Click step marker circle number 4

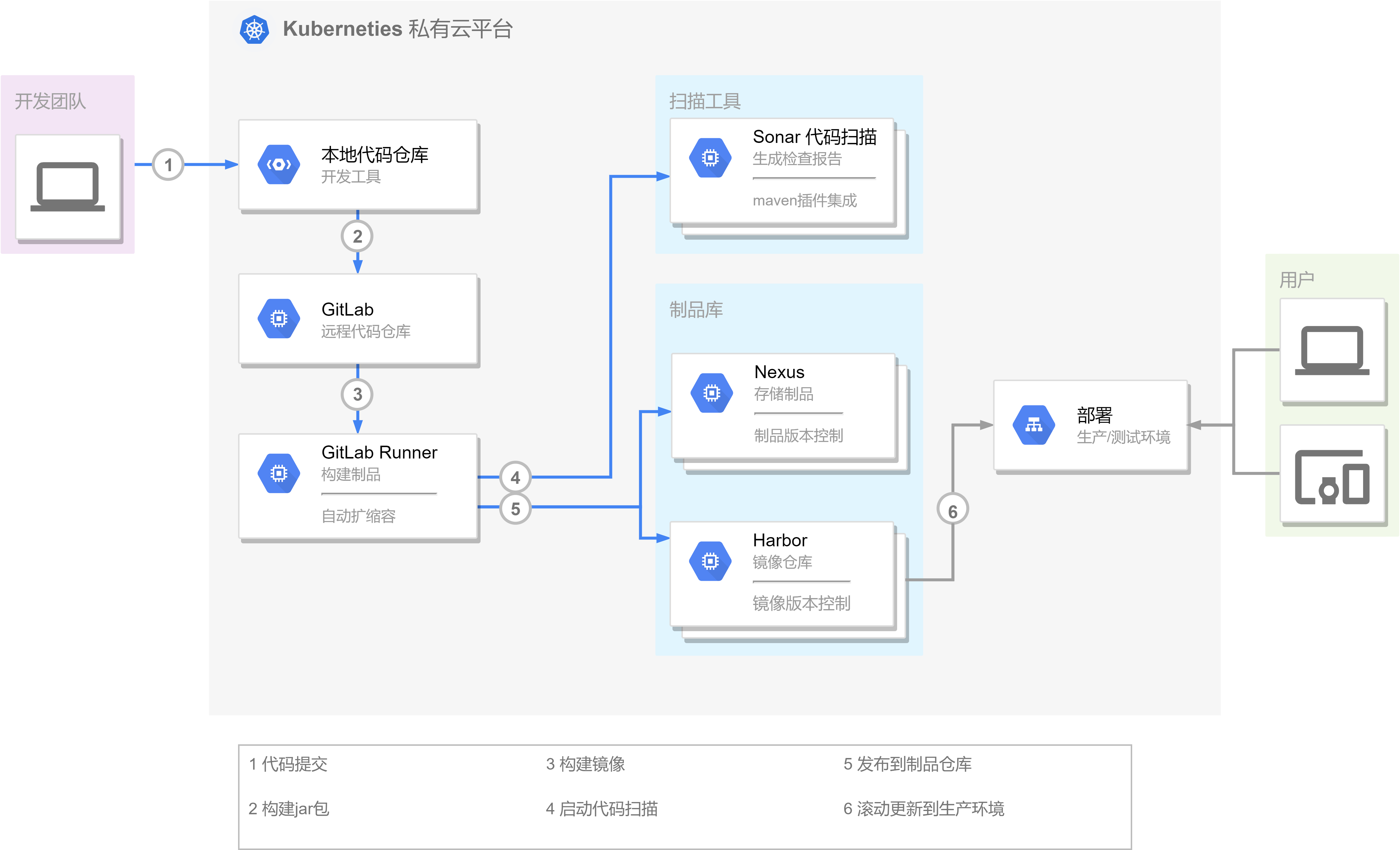[515, 477]
